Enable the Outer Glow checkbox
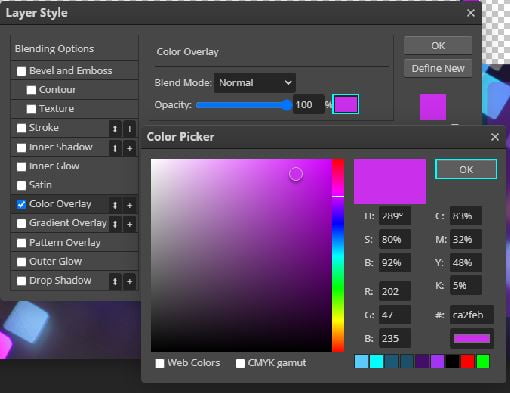 [x=21, y=262]
